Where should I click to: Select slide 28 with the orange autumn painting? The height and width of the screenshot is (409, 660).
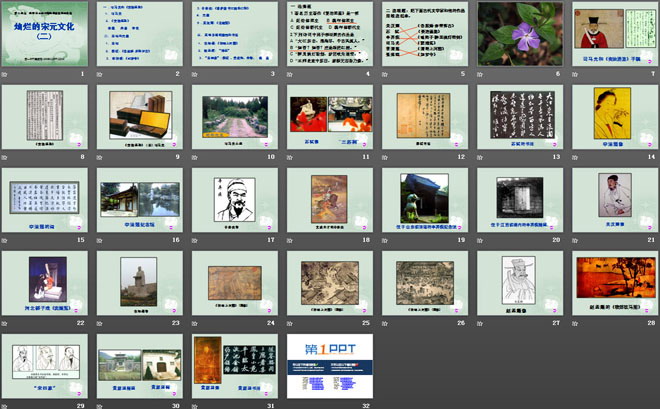click(613, 282)
